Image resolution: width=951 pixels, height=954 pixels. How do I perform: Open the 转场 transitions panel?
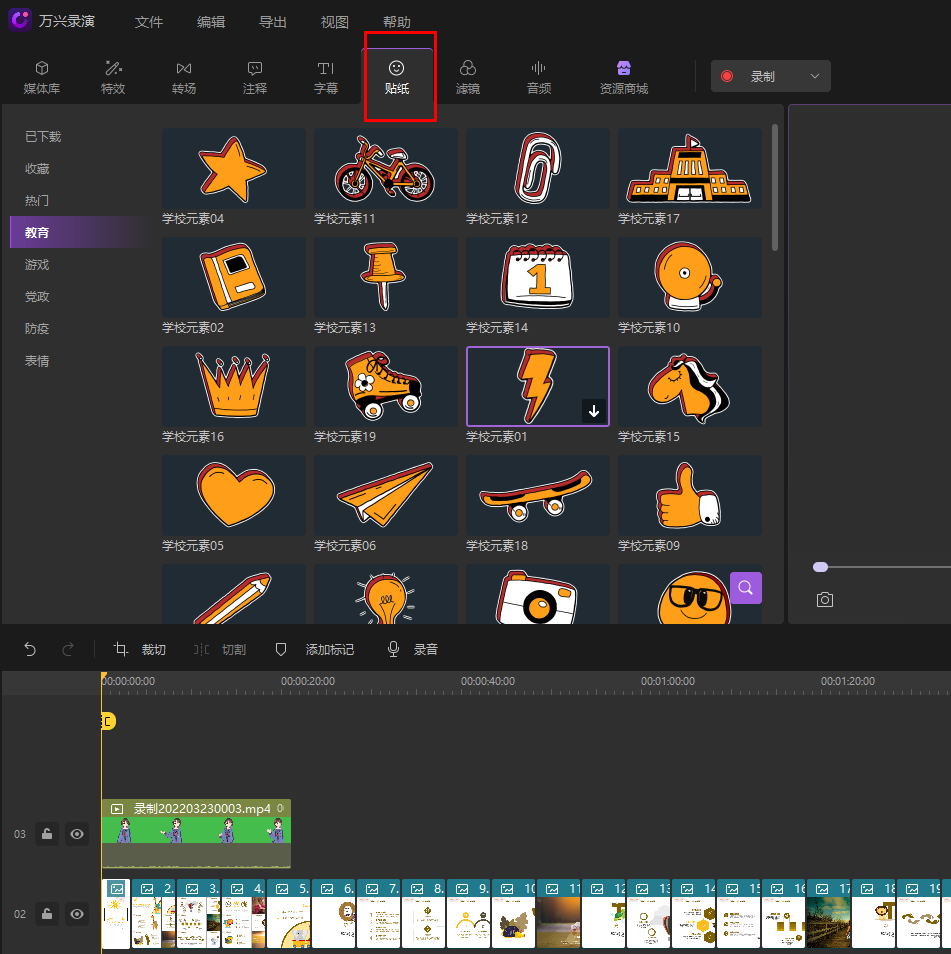(x=184, y=77)
